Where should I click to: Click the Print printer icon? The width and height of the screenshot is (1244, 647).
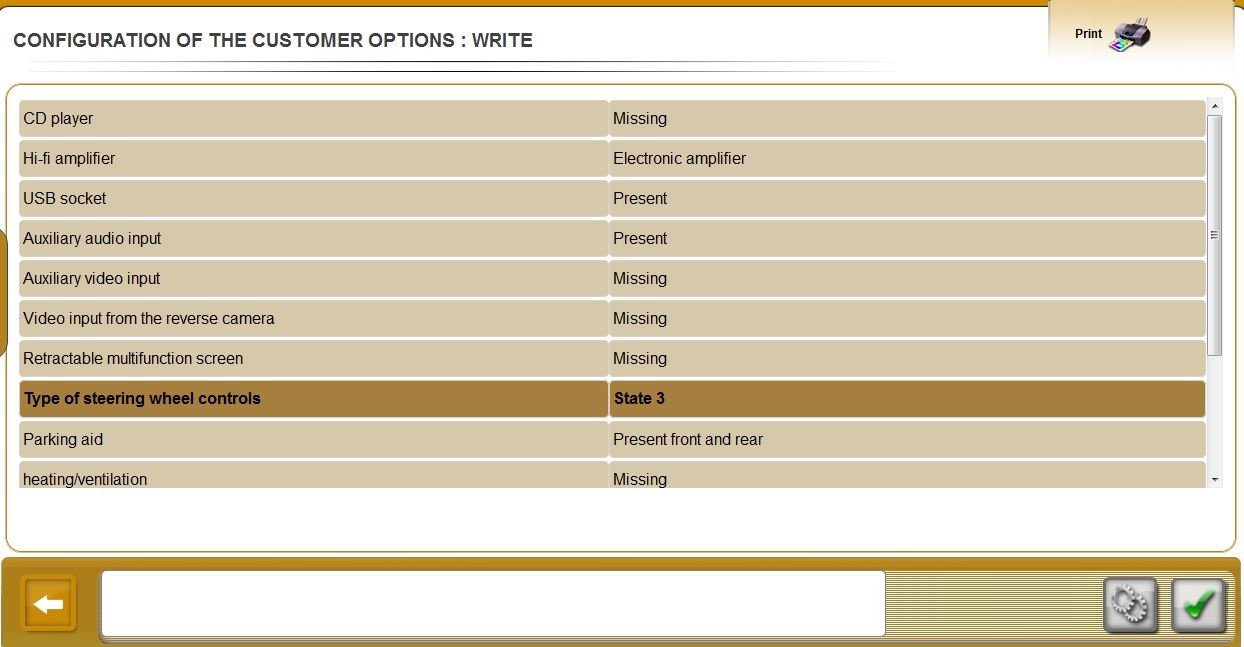1130,35
